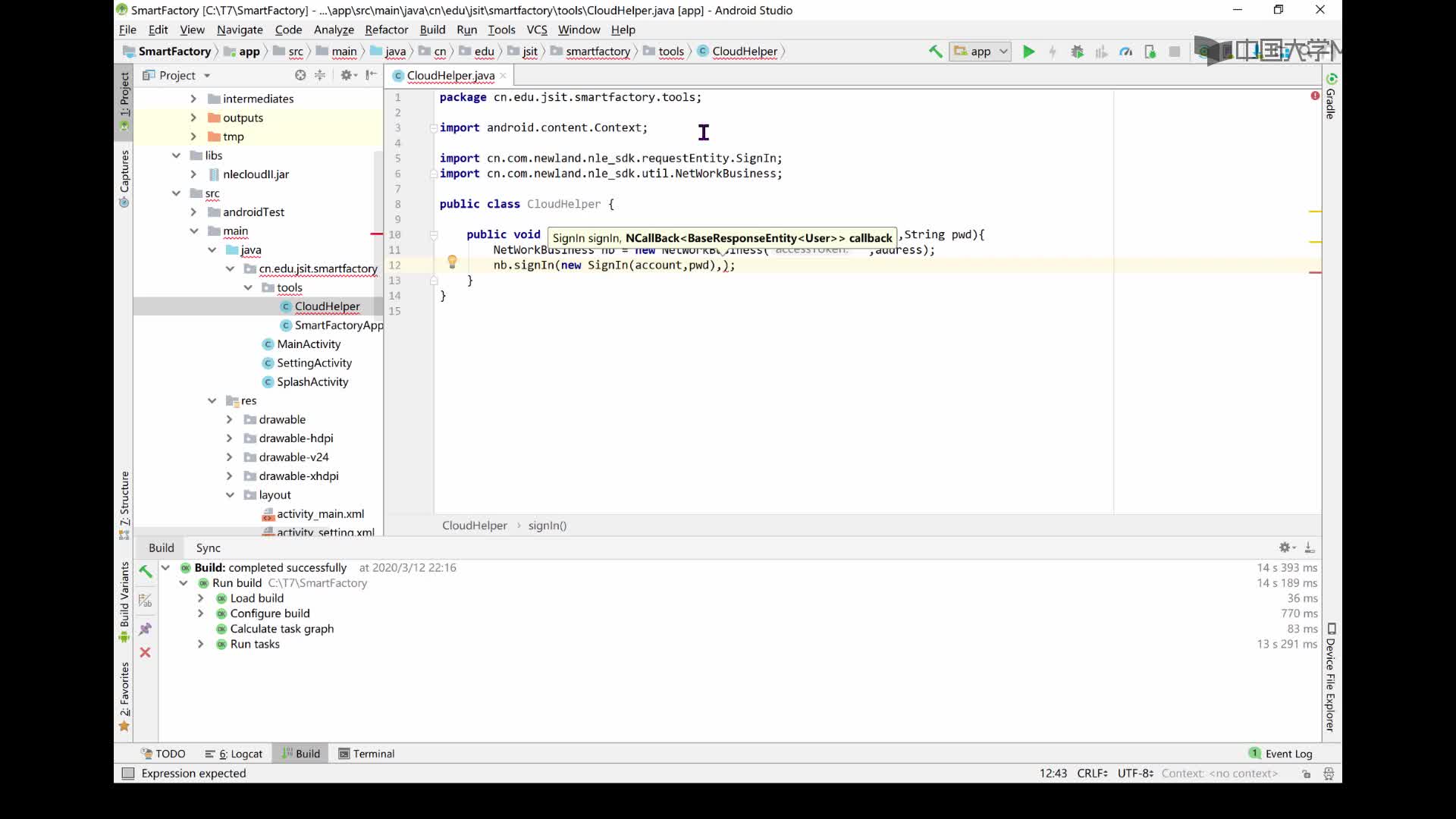Click CloudHelper in editor breadcrumb bar
This screenshot has width=1456, height=819.
(475, 526)
